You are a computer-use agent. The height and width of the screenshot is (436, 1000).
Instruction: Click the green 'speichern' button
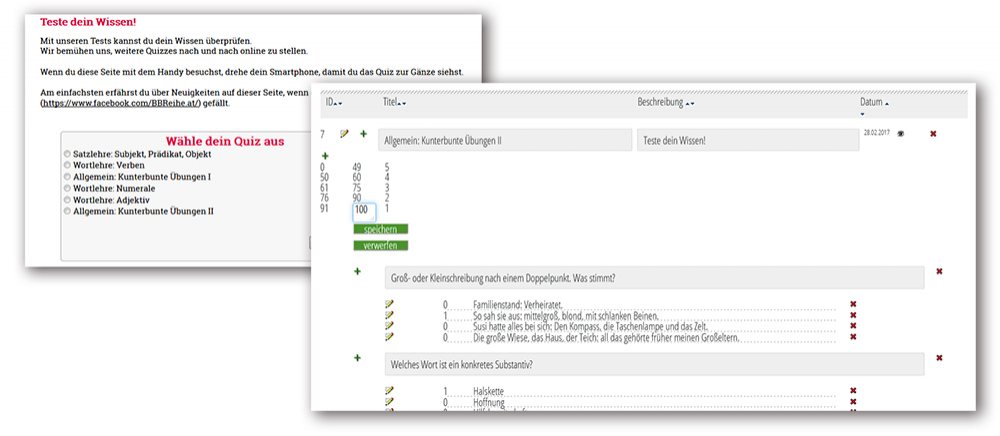click(x=380, y=229)
